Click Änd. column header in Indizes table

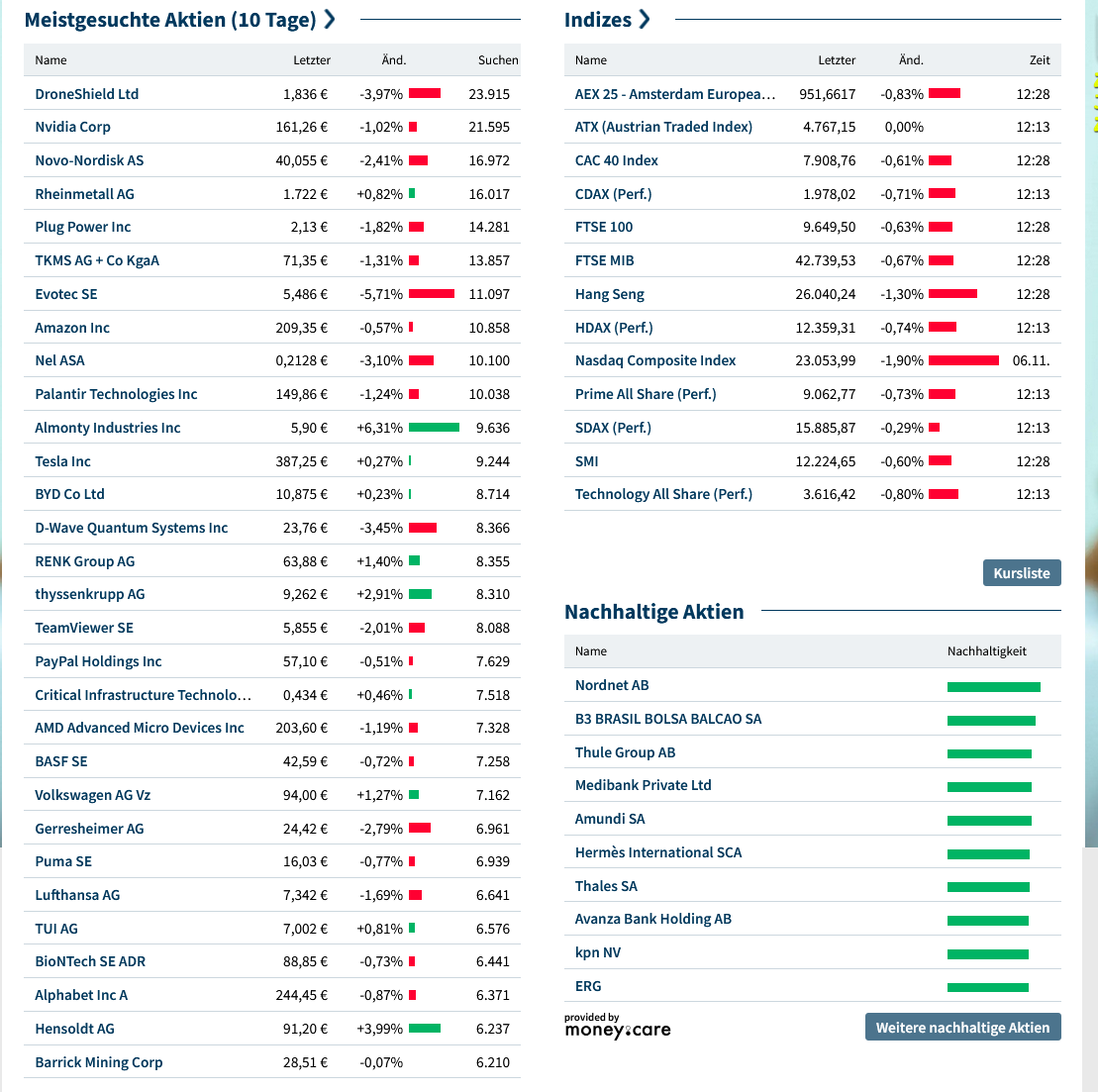(911, 60)
